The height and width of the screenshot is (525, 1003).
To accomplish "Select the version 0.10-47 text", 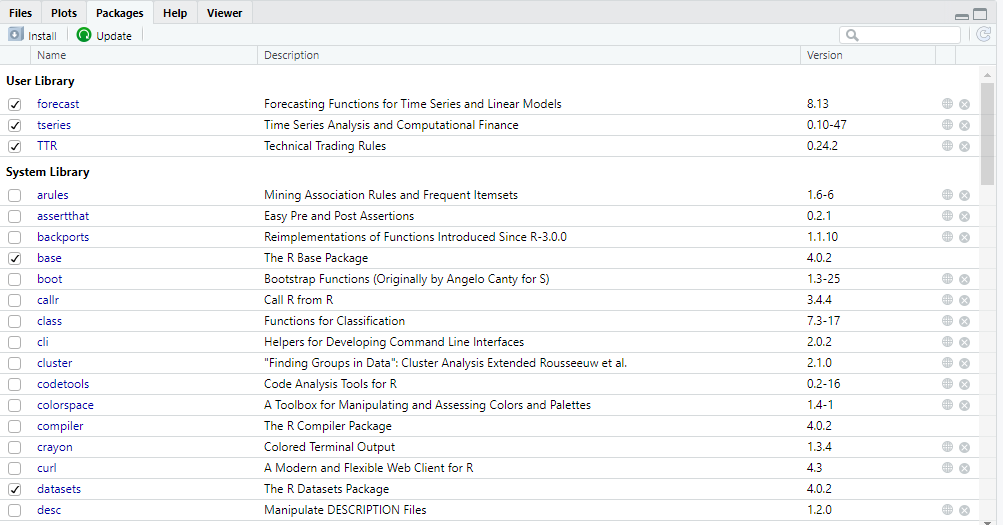I will tap(826, 125).
